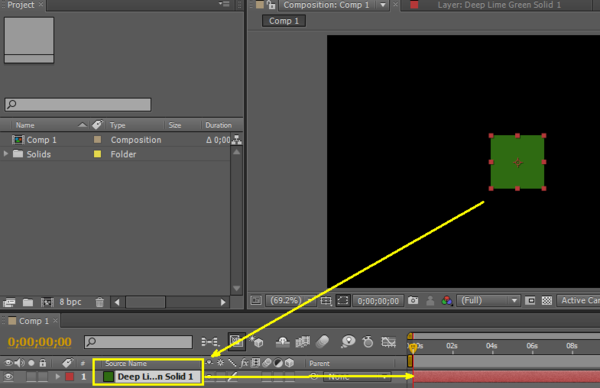Screen dimensions: 600x388
Task: Click the red label swatch of layer 1
Action: (69, 377)
